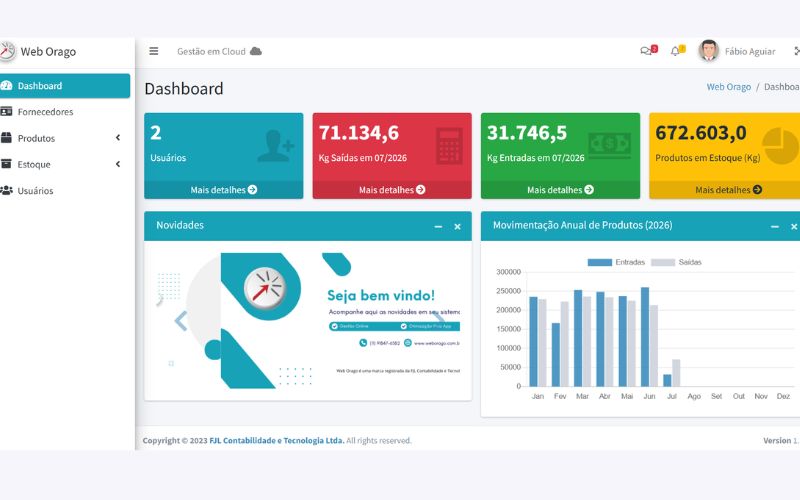Viewport: 800px width, 500px height.
Task: Click the Fev Entradas bar in the chart
Action: (556, 355)
